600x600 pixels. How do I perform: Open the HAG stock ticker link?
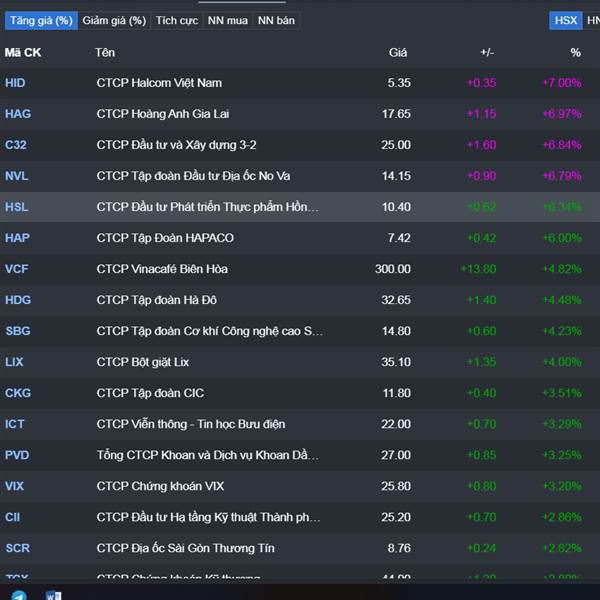pos(18,114)
